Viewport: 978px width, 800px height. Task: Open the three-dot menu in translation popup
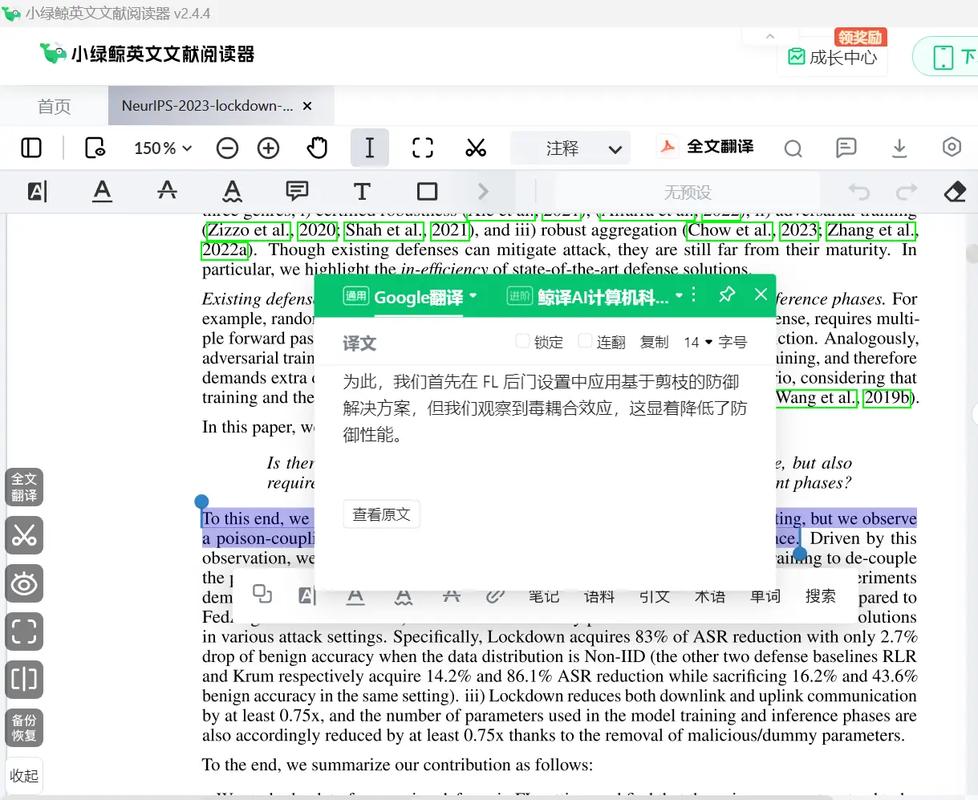694,294
